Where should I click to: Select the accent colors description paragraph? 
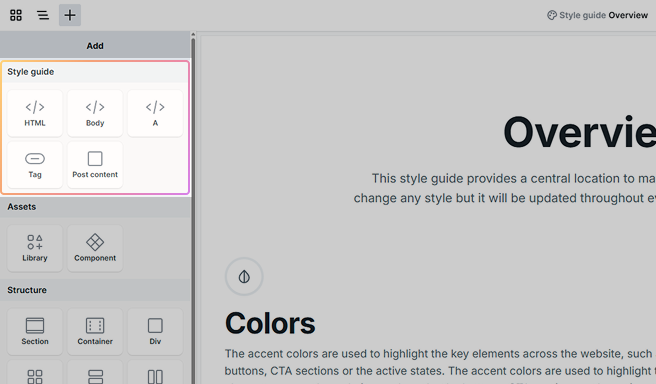point(440,365)
